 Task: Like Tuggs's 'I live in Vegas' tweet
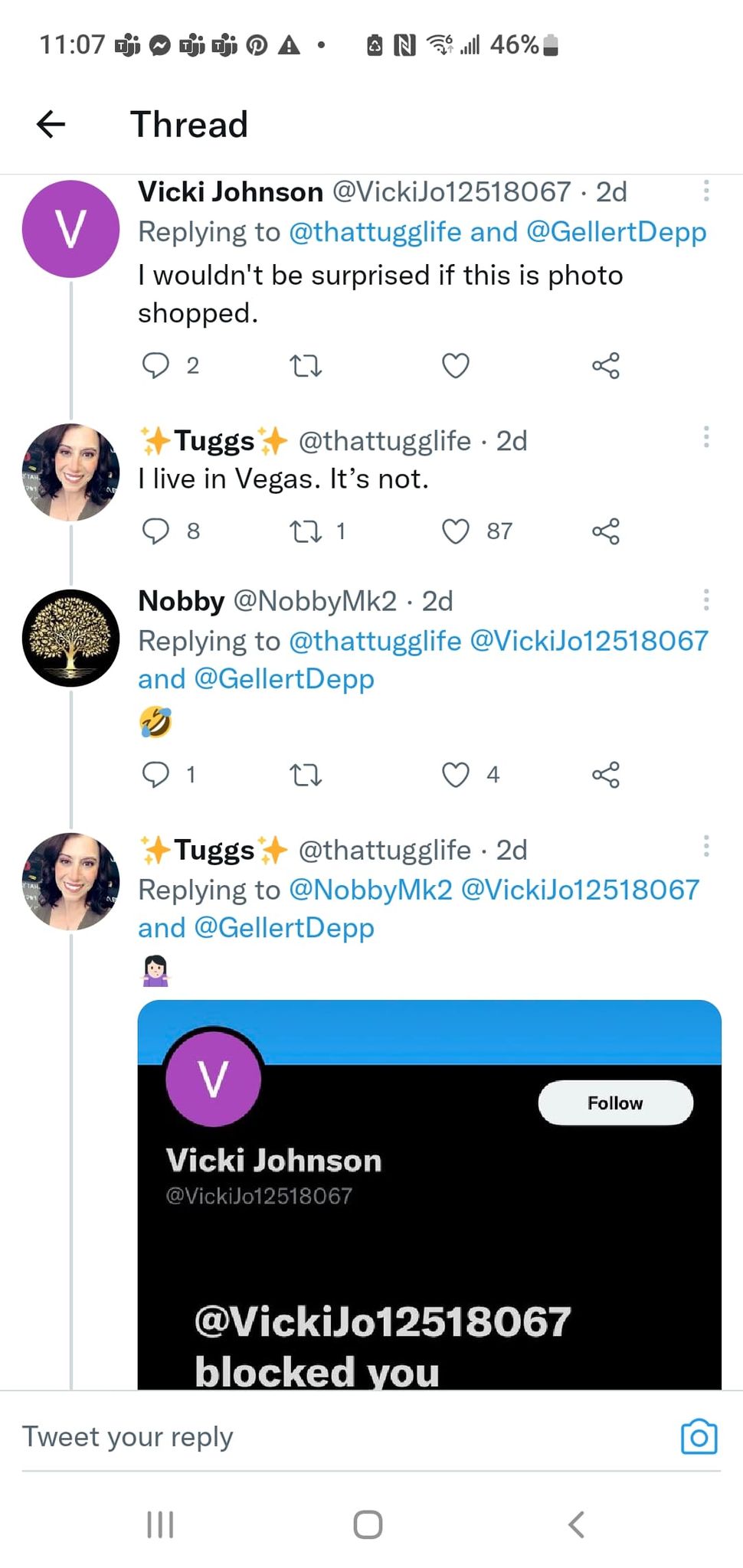[456, 531]
